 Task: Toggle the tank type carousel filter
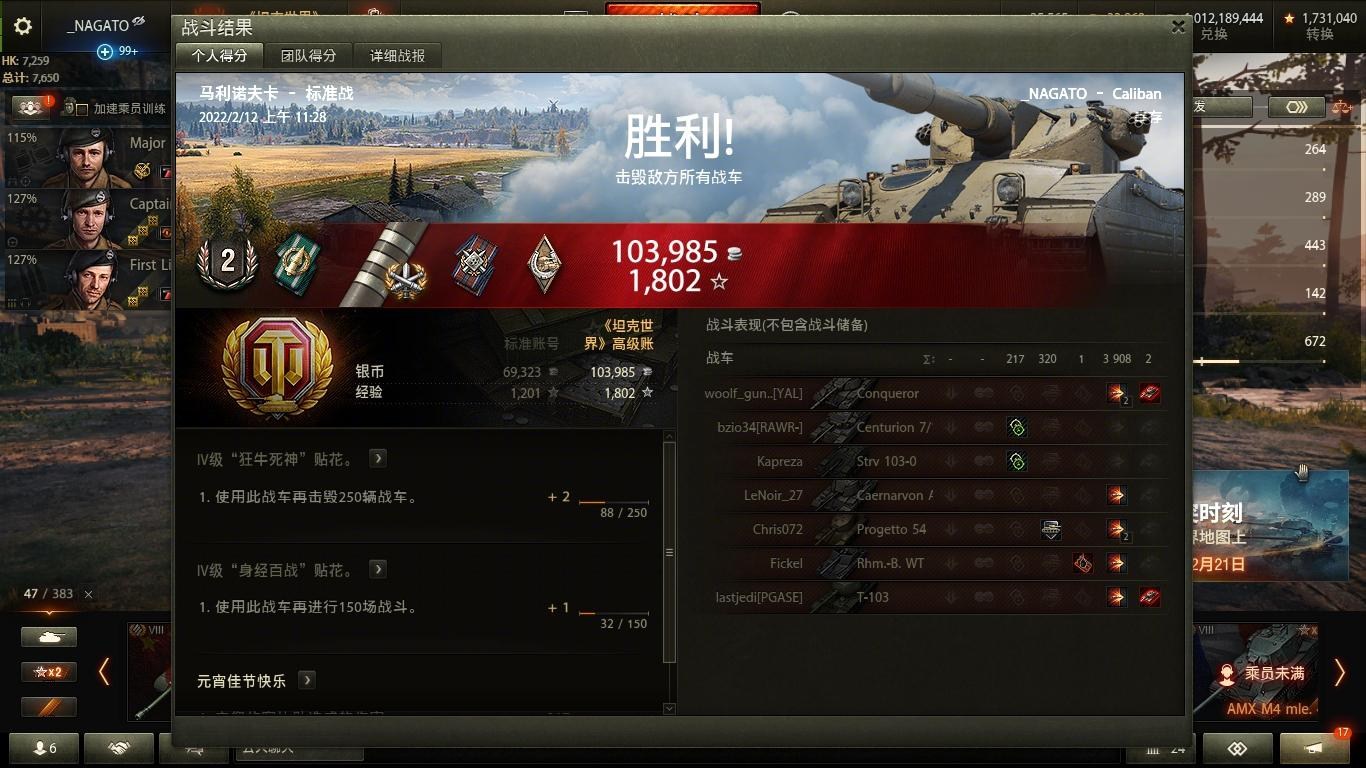coord(49,636)
